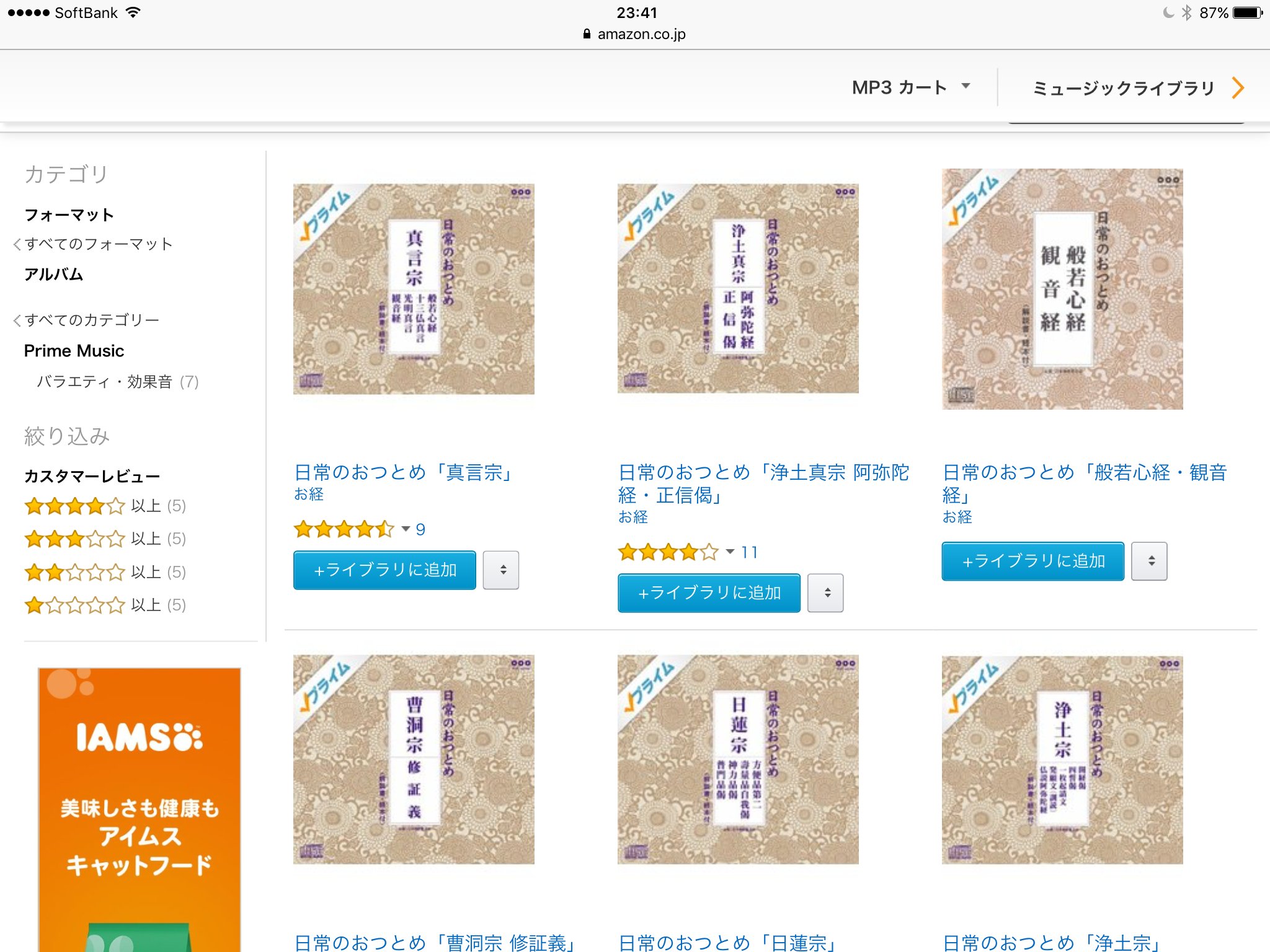The image size is (1270, 952).
Task: Open options stepper next to 般若心経 add button
Action: pyautogui.click(x=1149, y=561)
